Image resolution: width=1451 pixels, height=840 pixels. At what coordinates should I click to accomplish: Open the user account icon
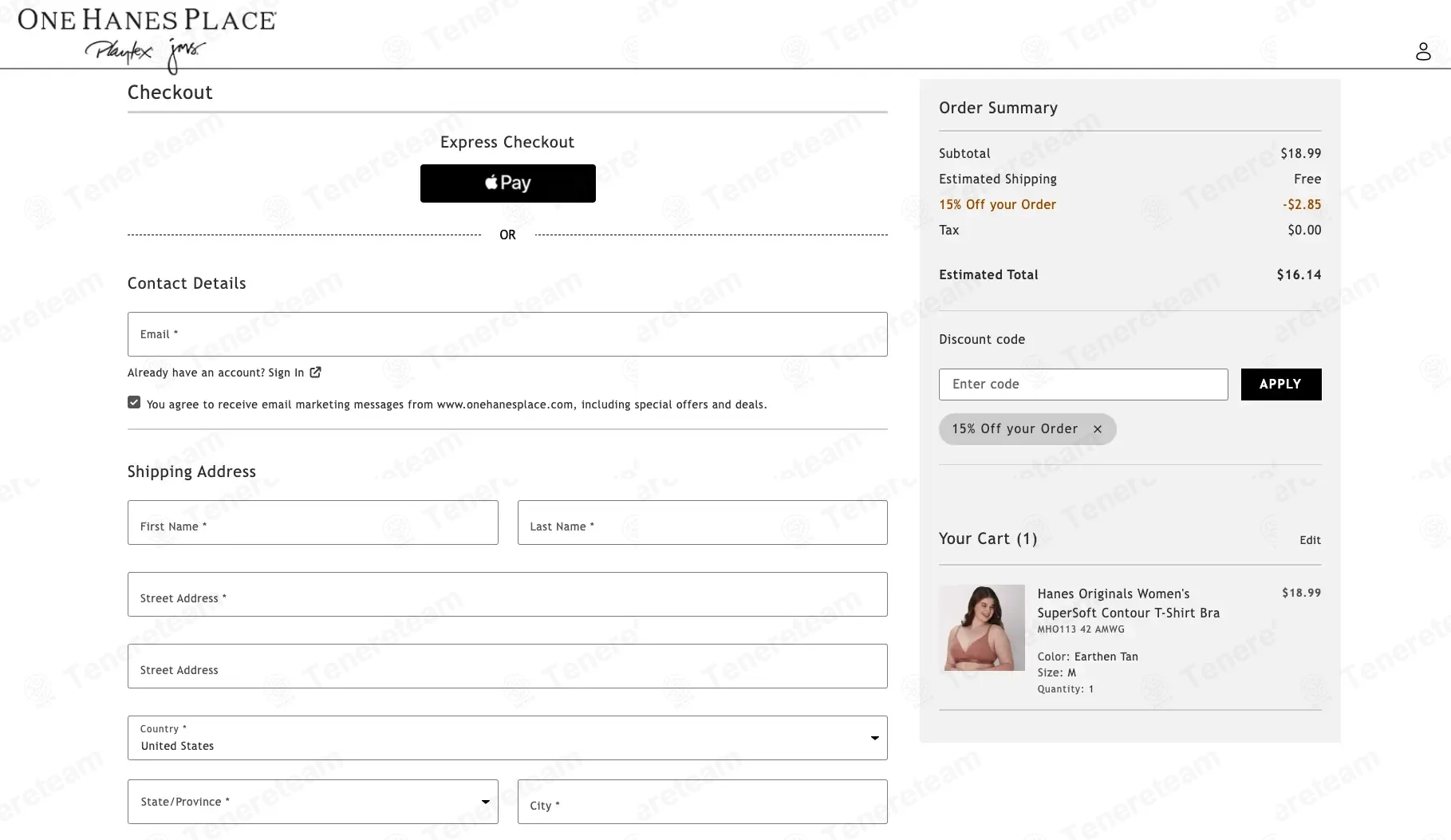click(1423, 52)
